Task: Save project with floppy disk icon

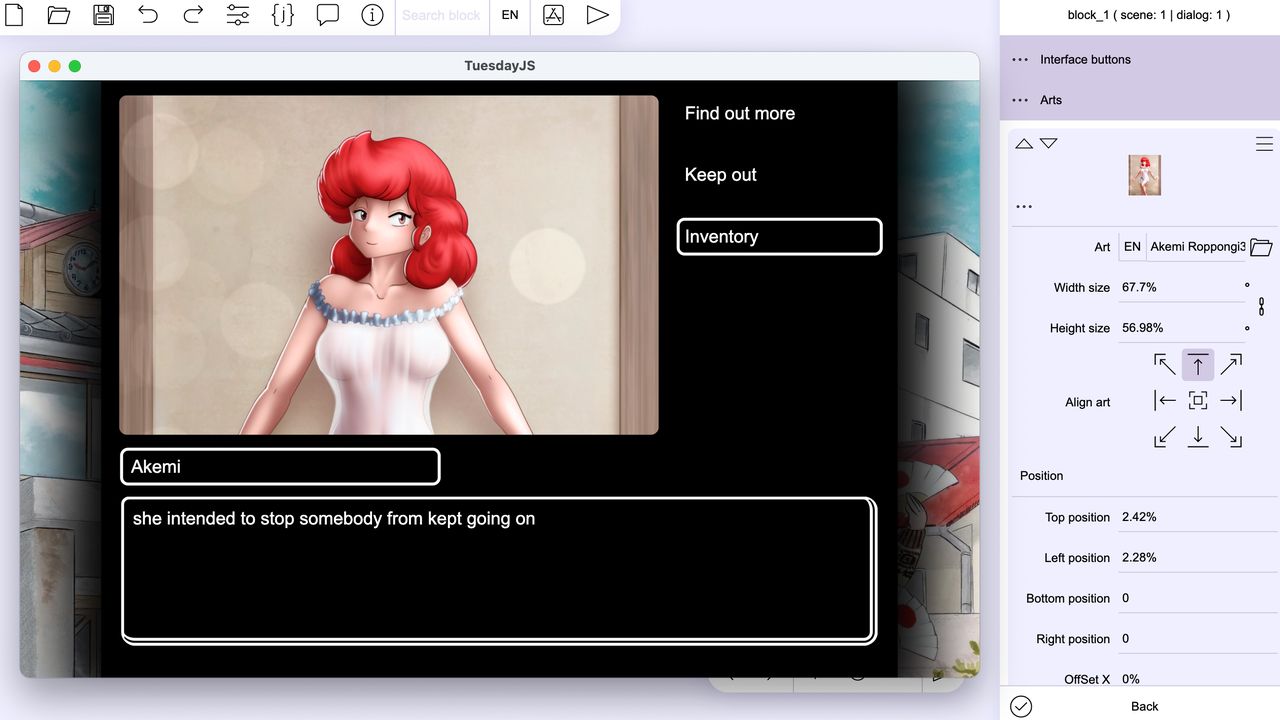Action: pos(103,15)
